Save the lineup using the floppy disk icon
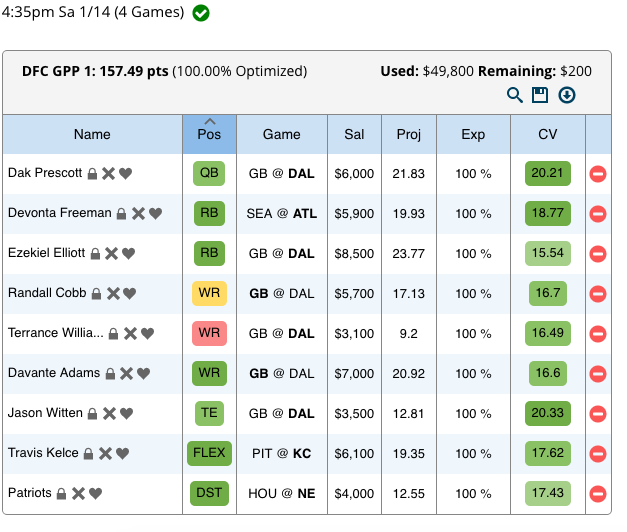The height and width of the screenshot is (532, 627). (540, 95)
